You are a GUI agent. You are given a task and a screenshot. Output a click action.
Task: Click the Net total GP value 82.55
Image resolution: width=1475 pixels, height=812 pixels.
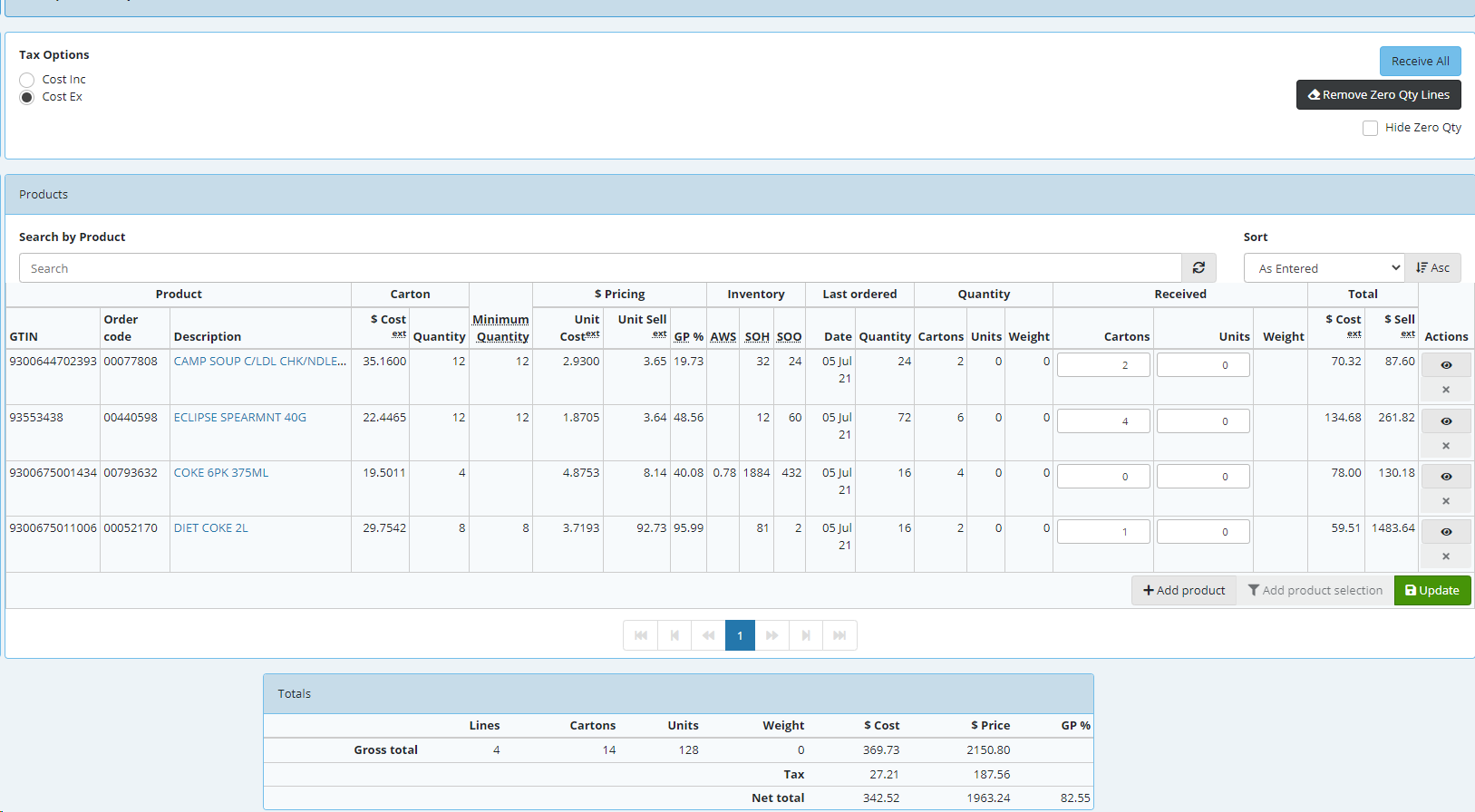[1075, 797]
